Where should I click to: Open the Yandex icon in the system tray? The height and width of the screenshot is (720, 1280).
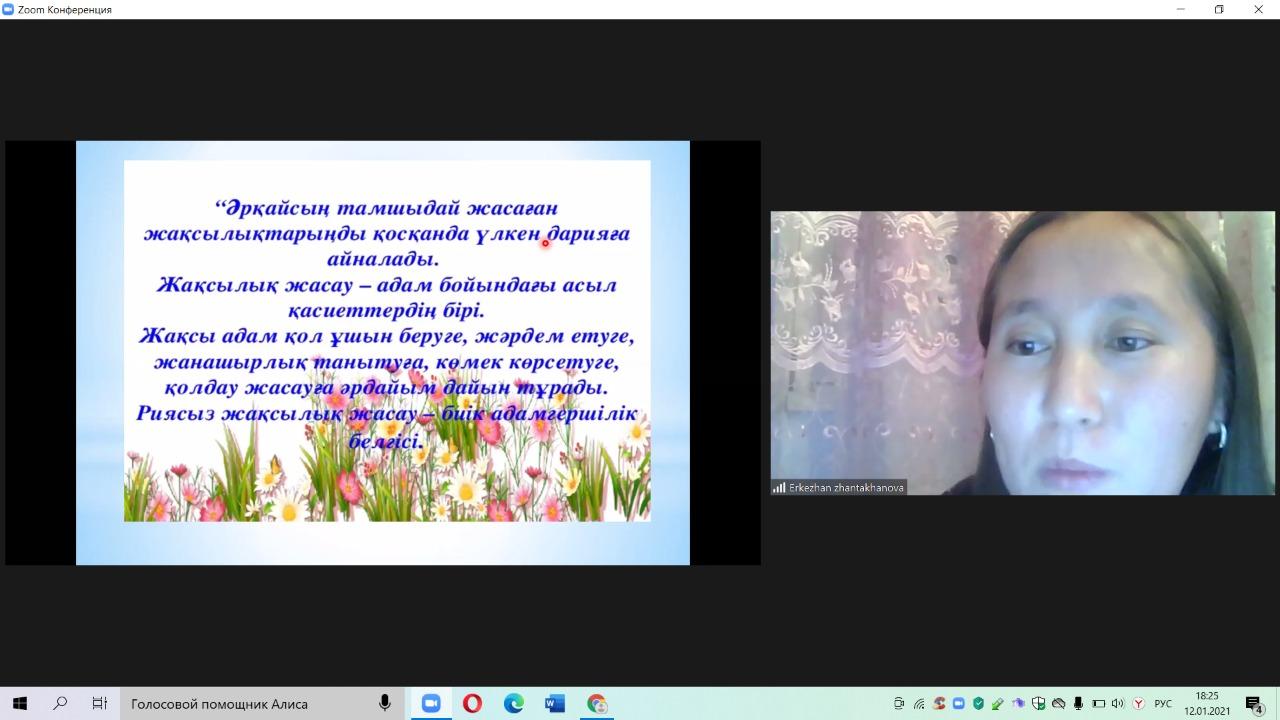coord(1138,703)
